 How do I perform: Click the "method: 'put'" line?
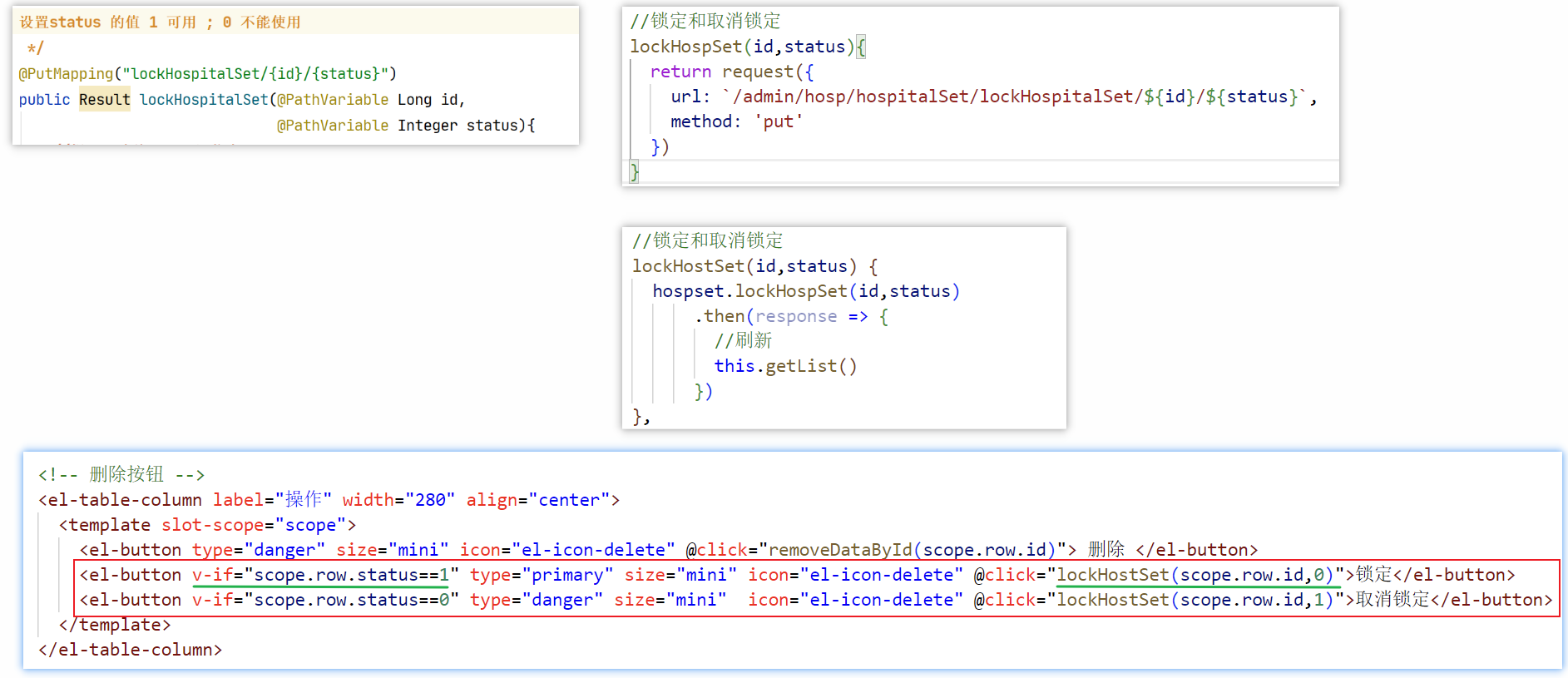pyautogui.click(x=737, y=121)
